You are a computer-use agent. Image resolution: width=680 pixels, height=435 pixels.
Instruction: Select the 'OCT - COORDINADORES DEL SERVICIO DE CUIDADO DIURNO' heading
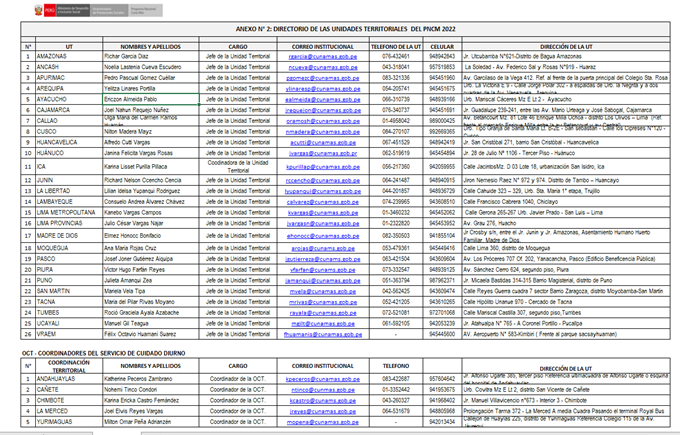[x=104, y=353]
